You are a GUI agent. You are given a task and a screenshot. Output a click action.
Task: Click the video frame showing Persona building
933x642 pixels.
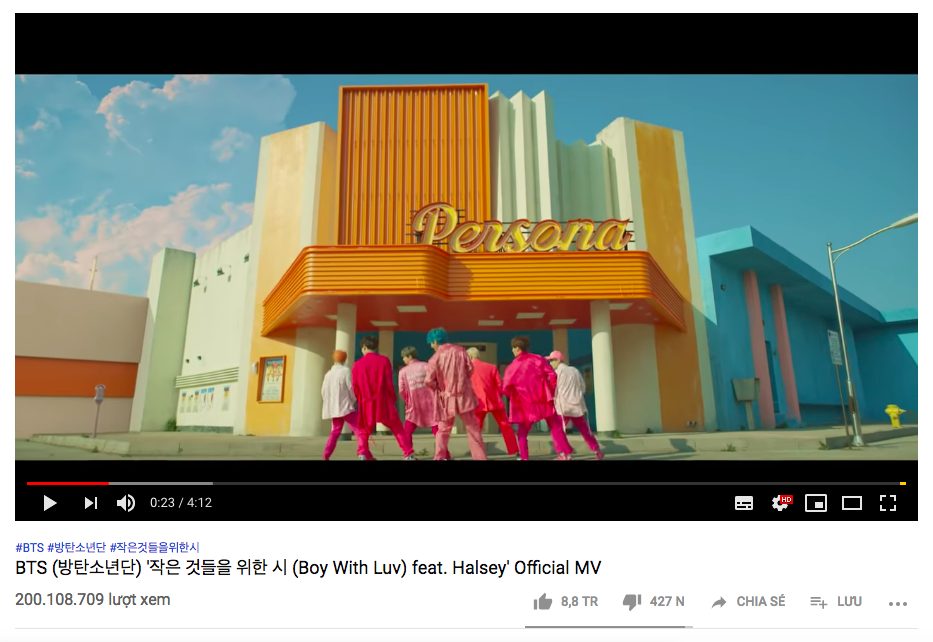pos(466,267)
